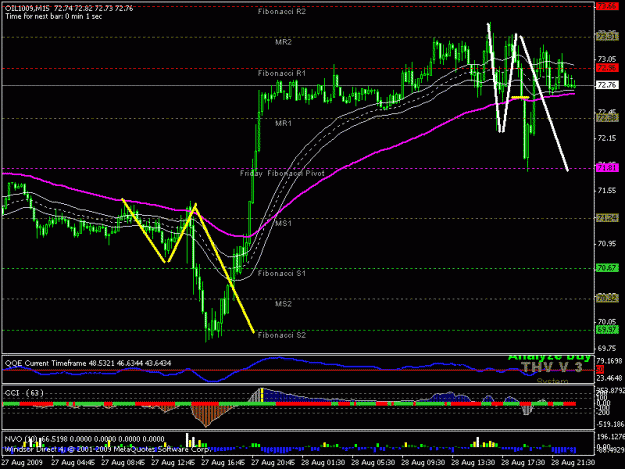625x469 pixels.
Task: Click the current price tag 72.76
Action: click(x=607, y=85)
